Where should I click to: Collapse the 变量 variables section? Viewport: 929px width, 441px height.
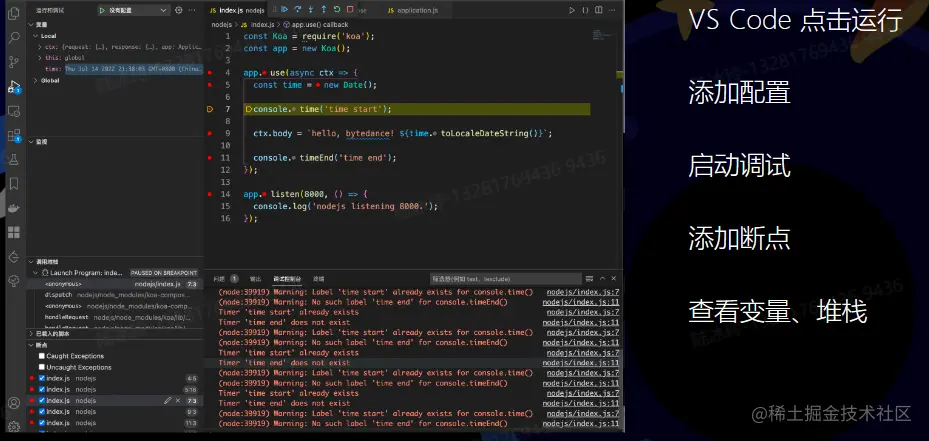tap(31, 25)
